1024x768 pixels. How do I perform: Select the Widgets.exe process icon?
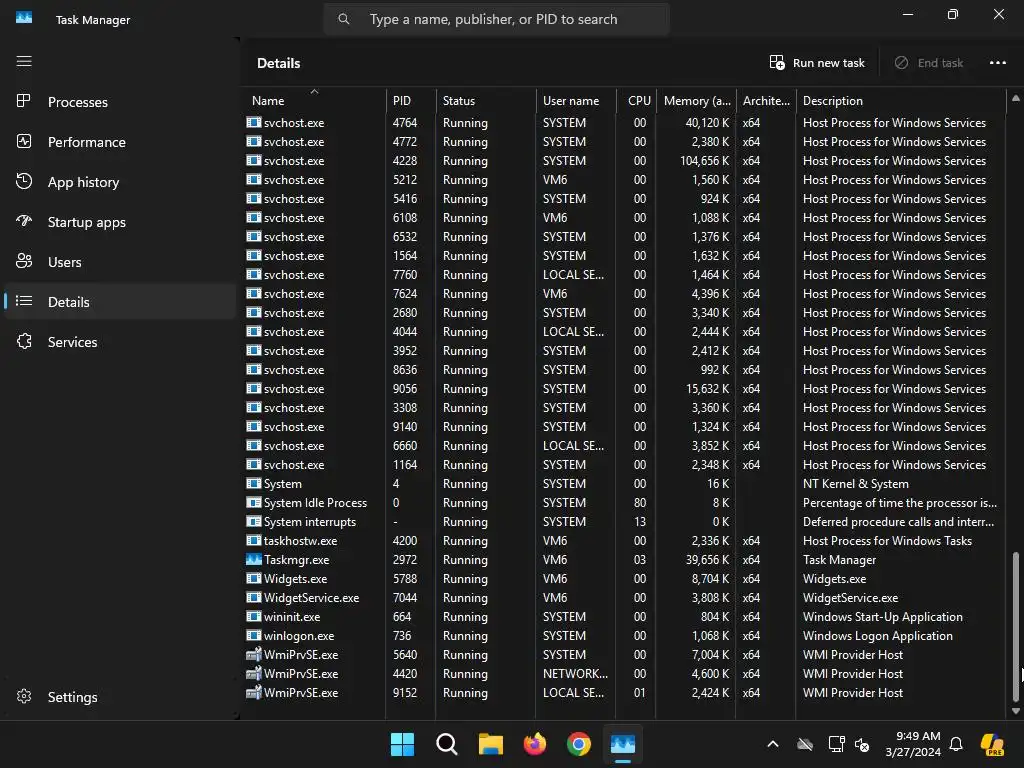coord(253,579)
